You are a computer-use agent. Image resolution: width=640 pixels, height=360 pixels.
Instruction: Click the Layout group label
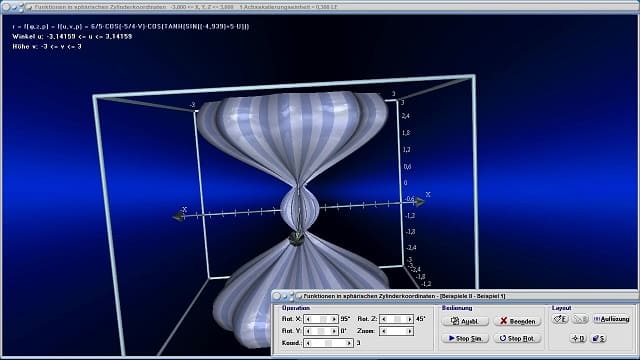(x=561, y=308)
